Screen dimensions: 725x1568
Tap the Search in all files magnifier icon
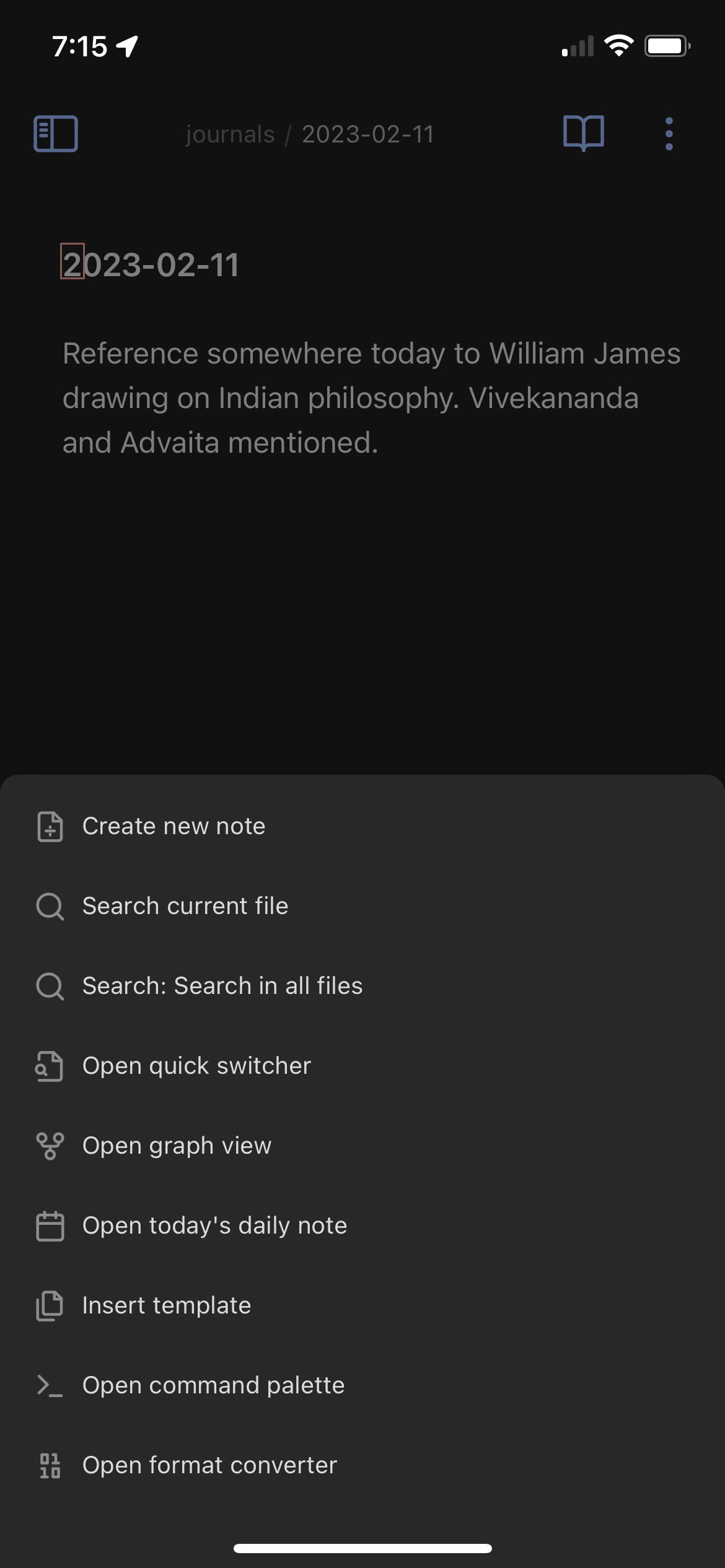click(50, 986)
